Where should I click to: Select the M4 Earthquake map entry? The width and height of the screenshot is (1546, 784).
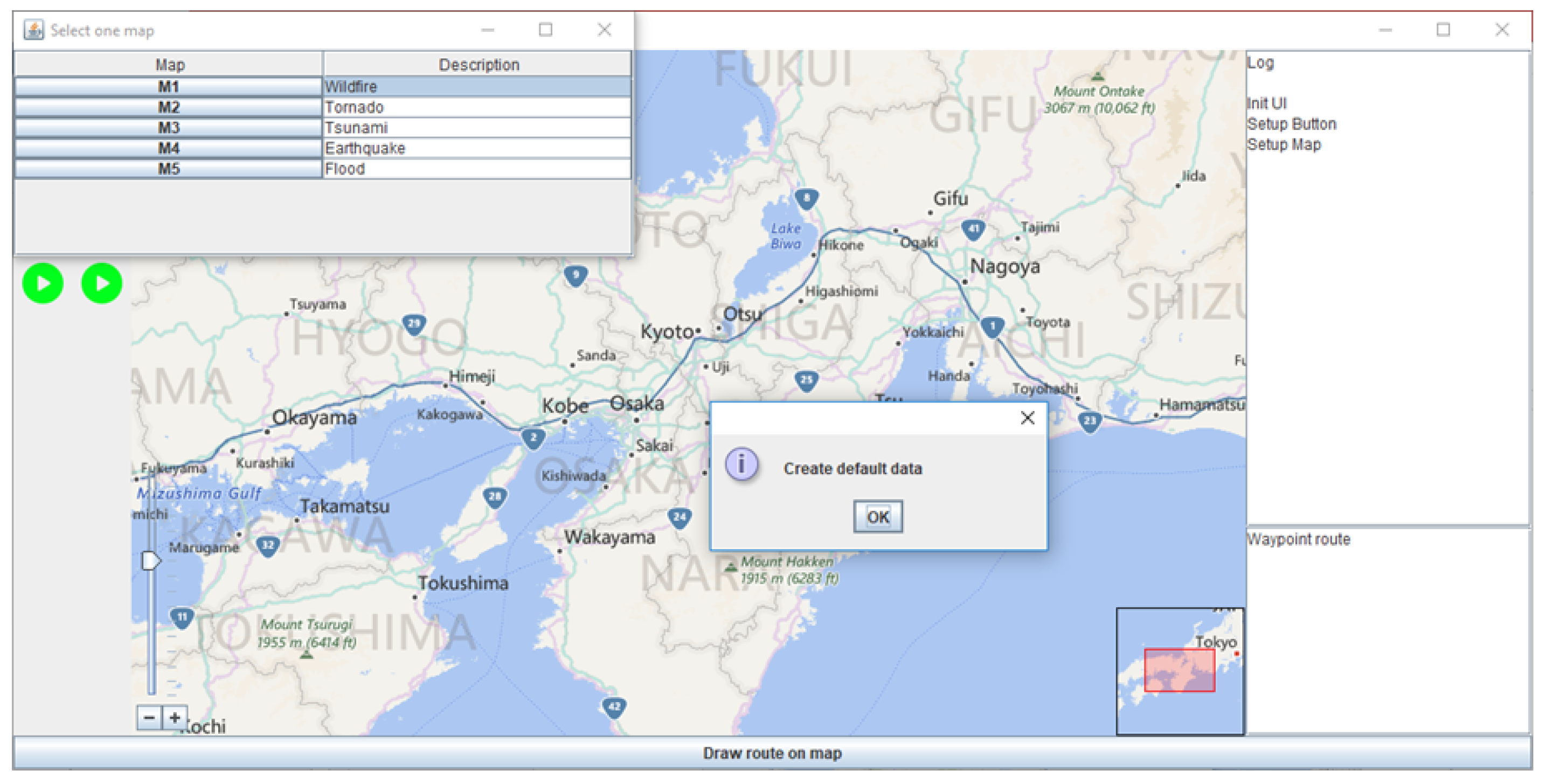point(169,148)
